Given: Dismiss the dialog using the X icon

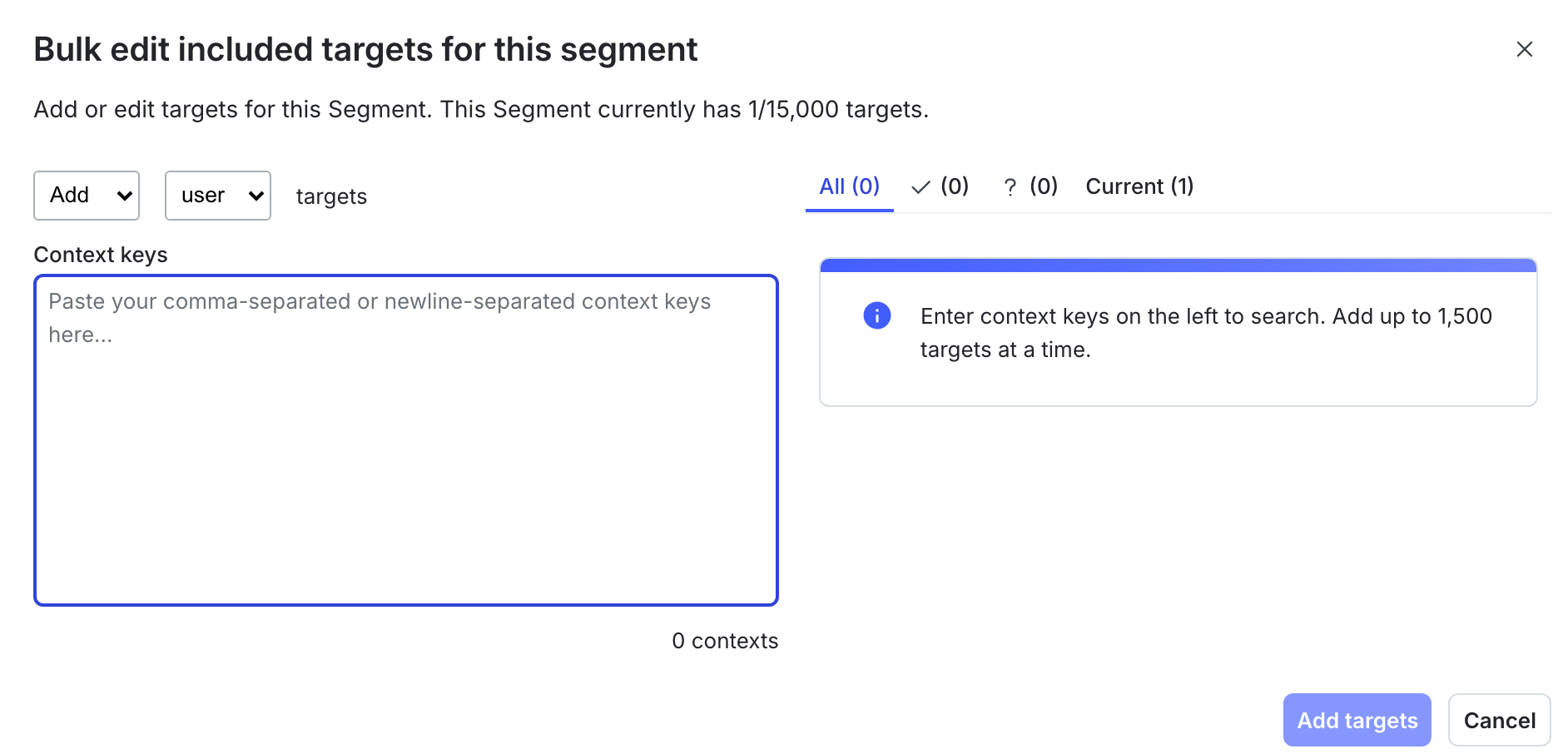Looking at the screenshot, I should 1525,49.
